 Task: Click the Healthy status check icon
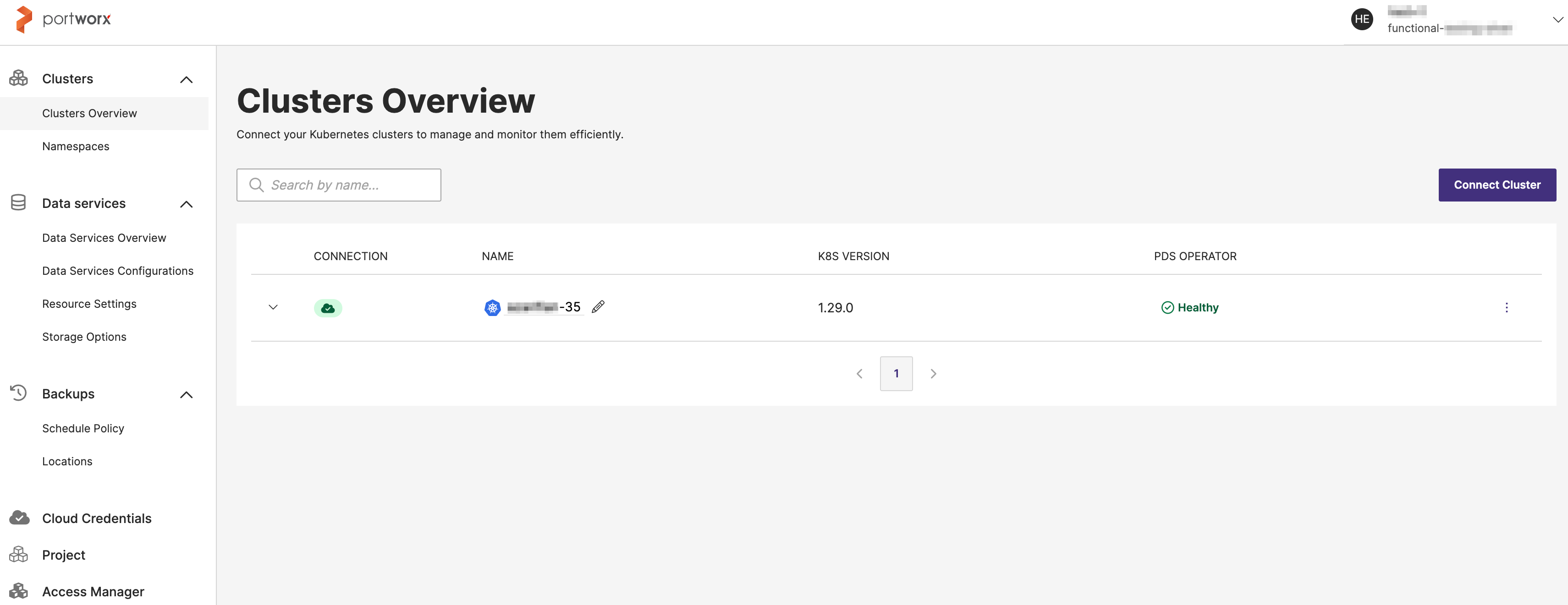(x=1167, y=308)
